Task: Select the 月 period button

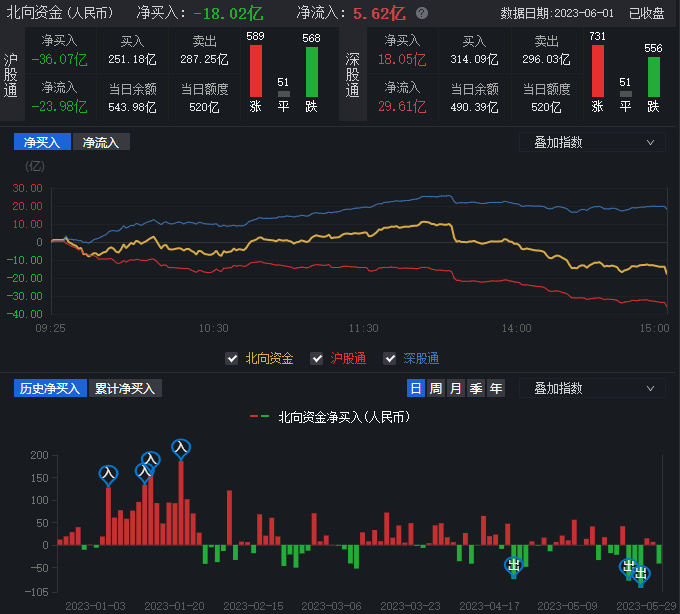Action: pos(456,388)
